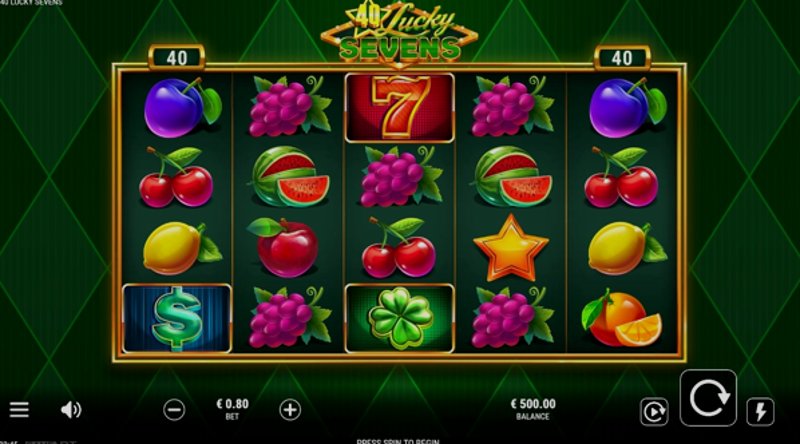Open the hamburger menu
The image size is (800, 444).
[19, 409]
